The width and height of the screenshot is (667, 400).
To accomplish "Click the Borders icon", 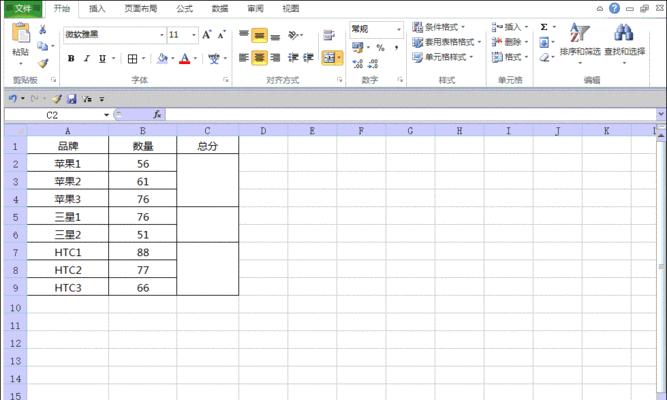I will [132, 59].
